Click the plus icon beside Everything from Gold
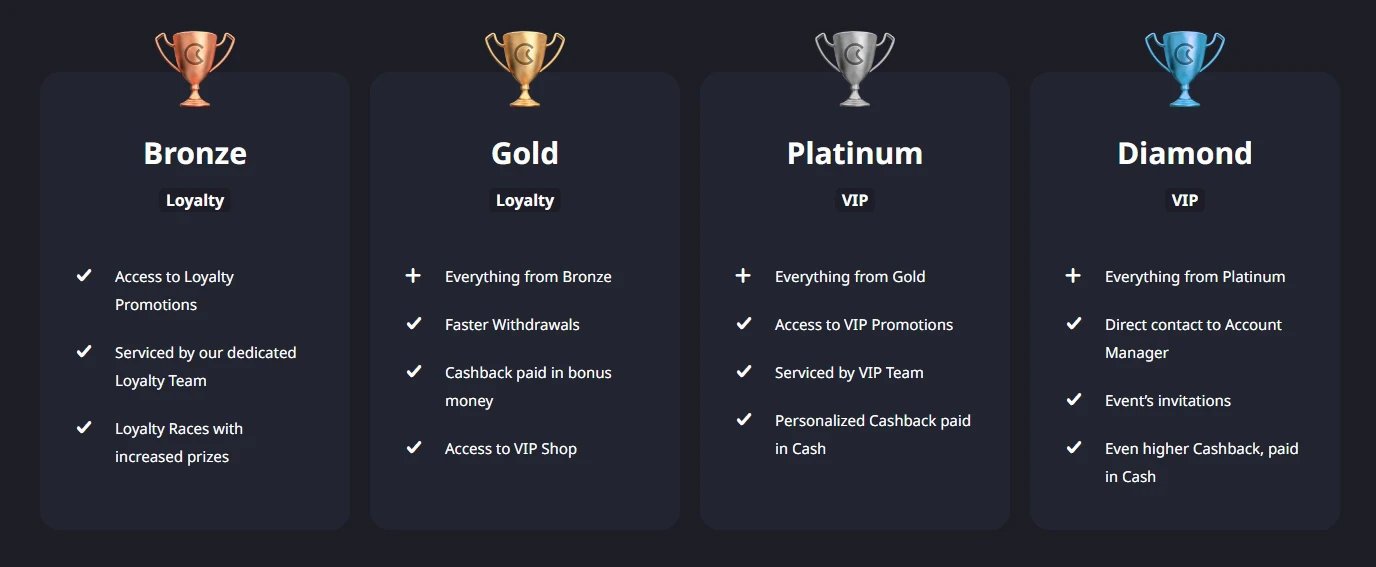Image resolution: width=1376 pixels, height=567 pixels. (743, 275)
